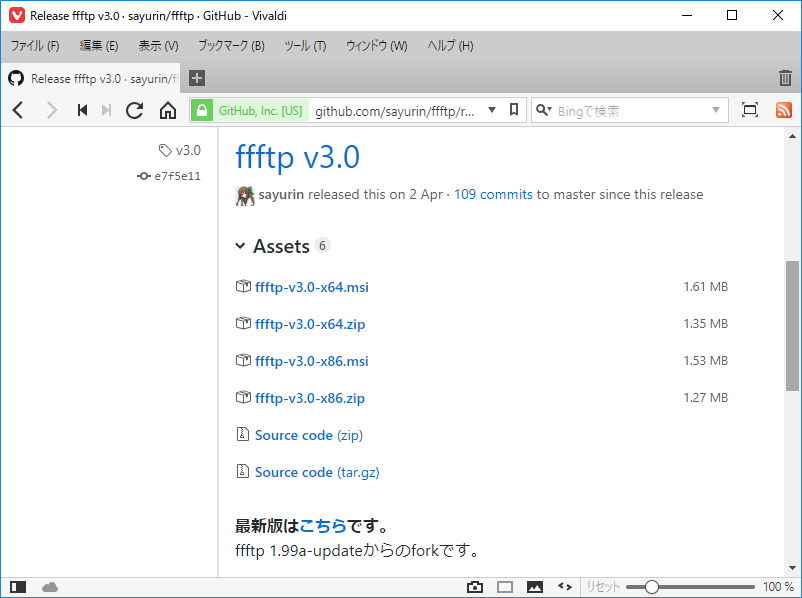Click the scrollbar up arrow
This screenshot has width=802, height=598.
point(792,136)
